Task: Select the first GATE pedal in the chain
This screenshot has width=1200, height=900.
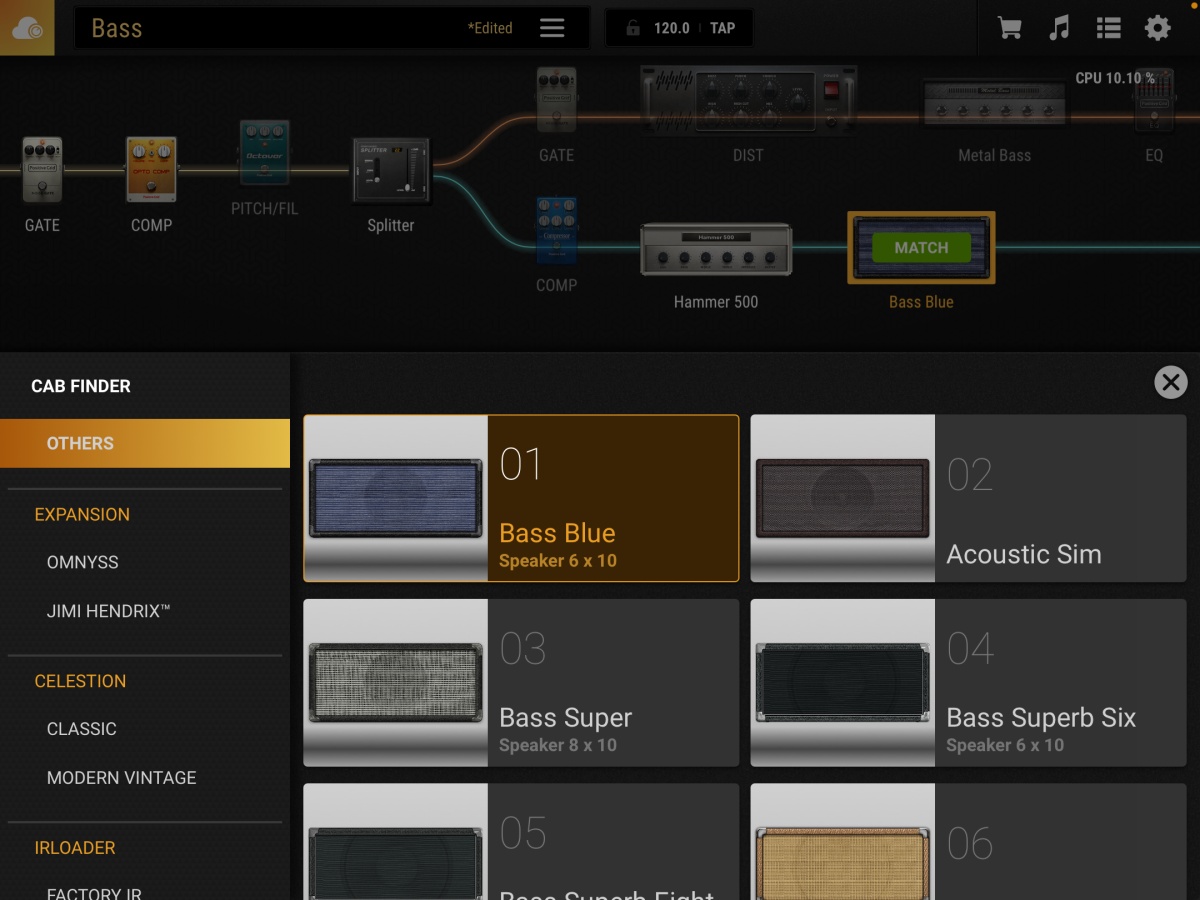Action: [42, 171]
